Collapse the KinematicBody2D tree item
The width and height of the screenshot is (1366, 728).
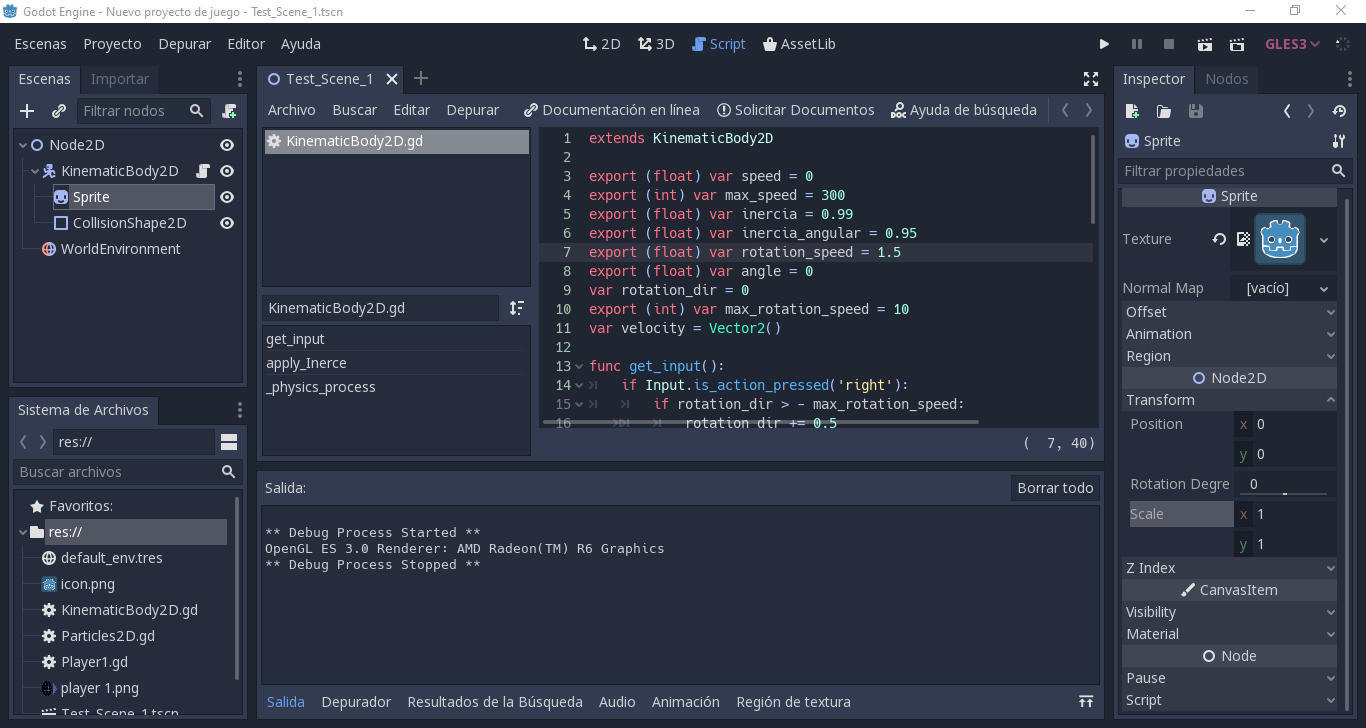click(35, 171)
